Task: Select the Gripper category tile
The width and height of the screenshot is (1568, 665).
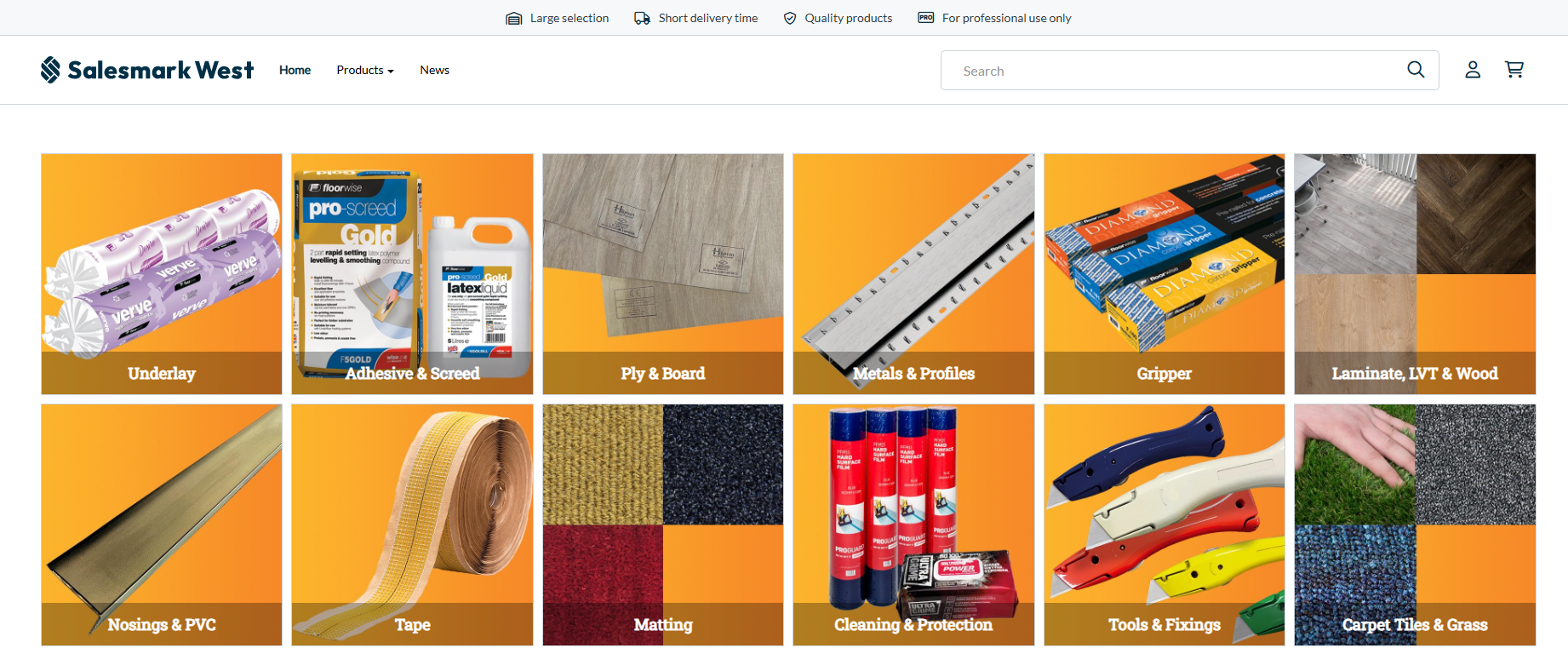Action: (1165, 274)
